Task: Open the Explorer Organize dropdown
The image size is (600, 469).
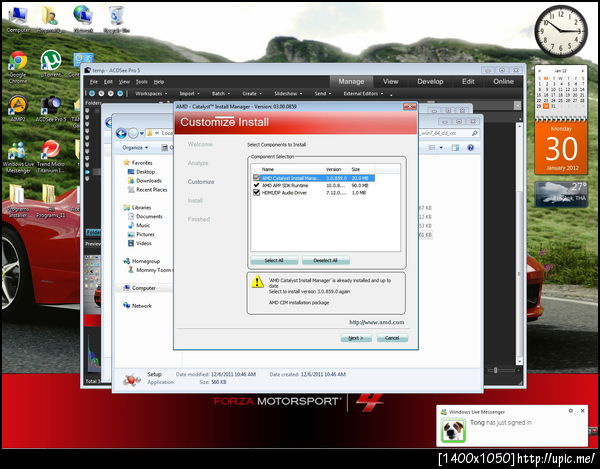Action: (135, 148)
